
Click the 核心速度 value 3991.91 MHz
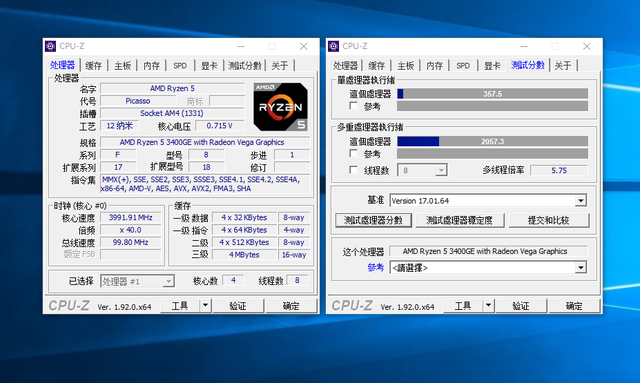[x=131, y=218]
